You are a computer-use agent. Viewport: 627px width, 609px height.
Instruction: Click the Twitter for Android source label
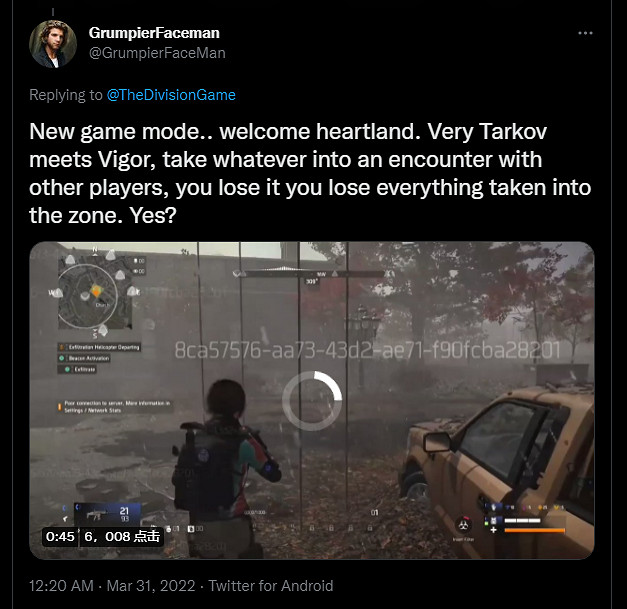(x=271, y=586)
